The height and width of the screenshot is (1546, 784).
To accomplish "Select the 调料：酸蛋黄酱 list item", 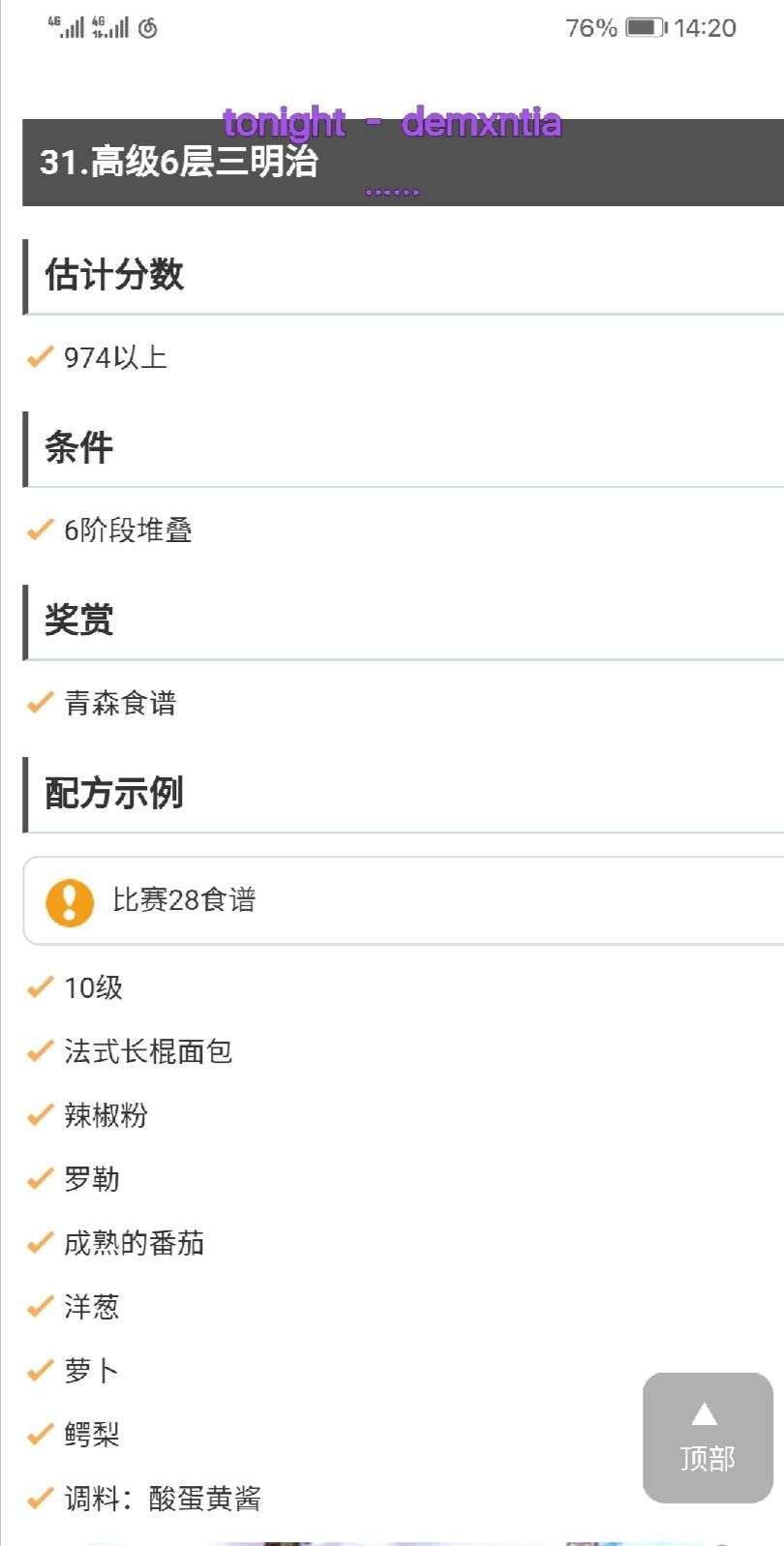I will [163, 1499].
